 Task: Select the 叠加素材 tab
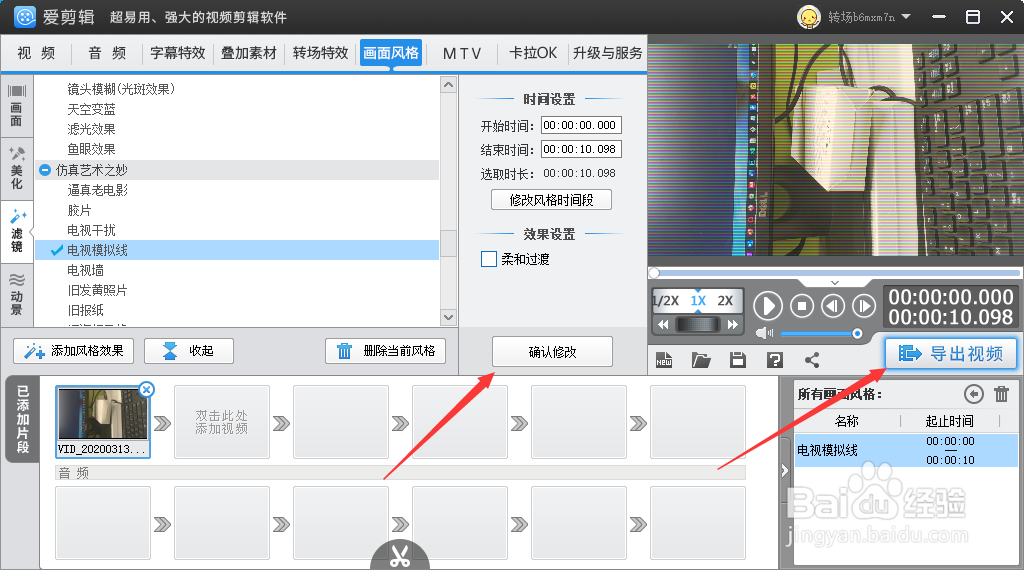[249, 53]
